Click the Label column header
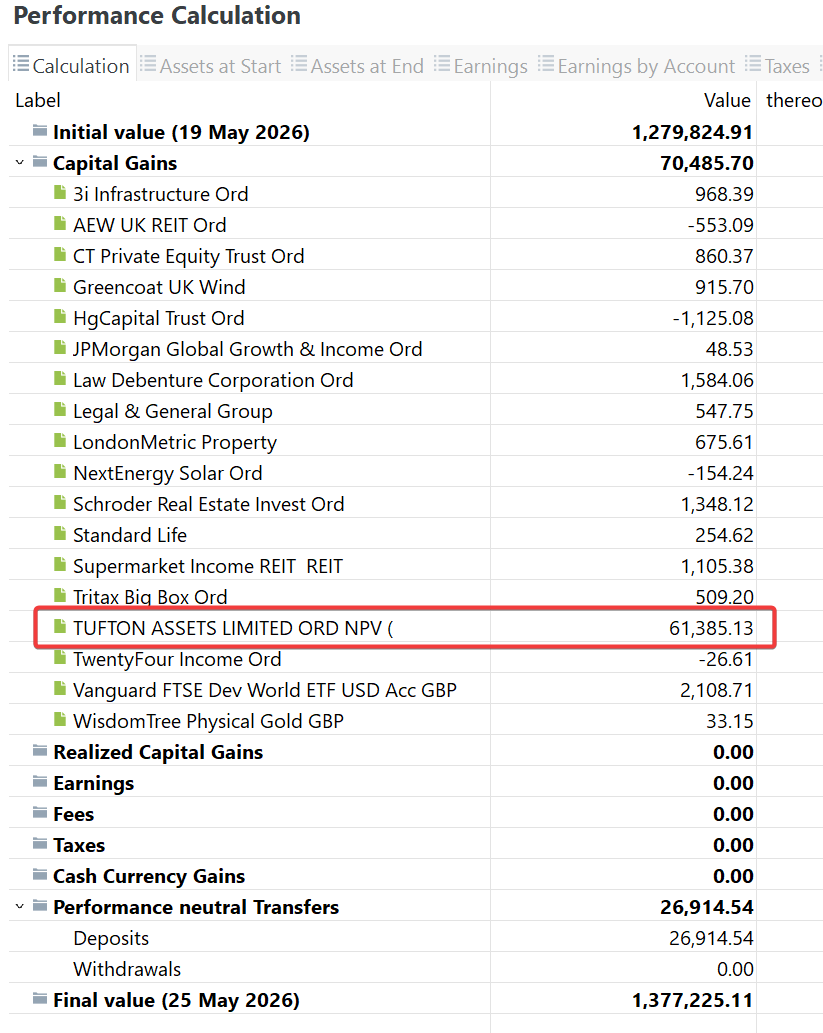Image resolution: width=823 pixels, height=1033 pixels. (x=38, y=100)
